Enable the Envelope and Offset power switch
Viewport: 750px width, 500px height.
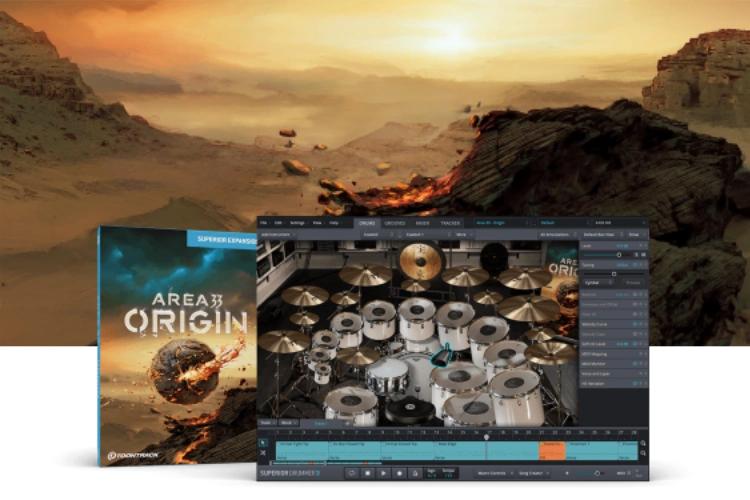click(x=635, y=304)
